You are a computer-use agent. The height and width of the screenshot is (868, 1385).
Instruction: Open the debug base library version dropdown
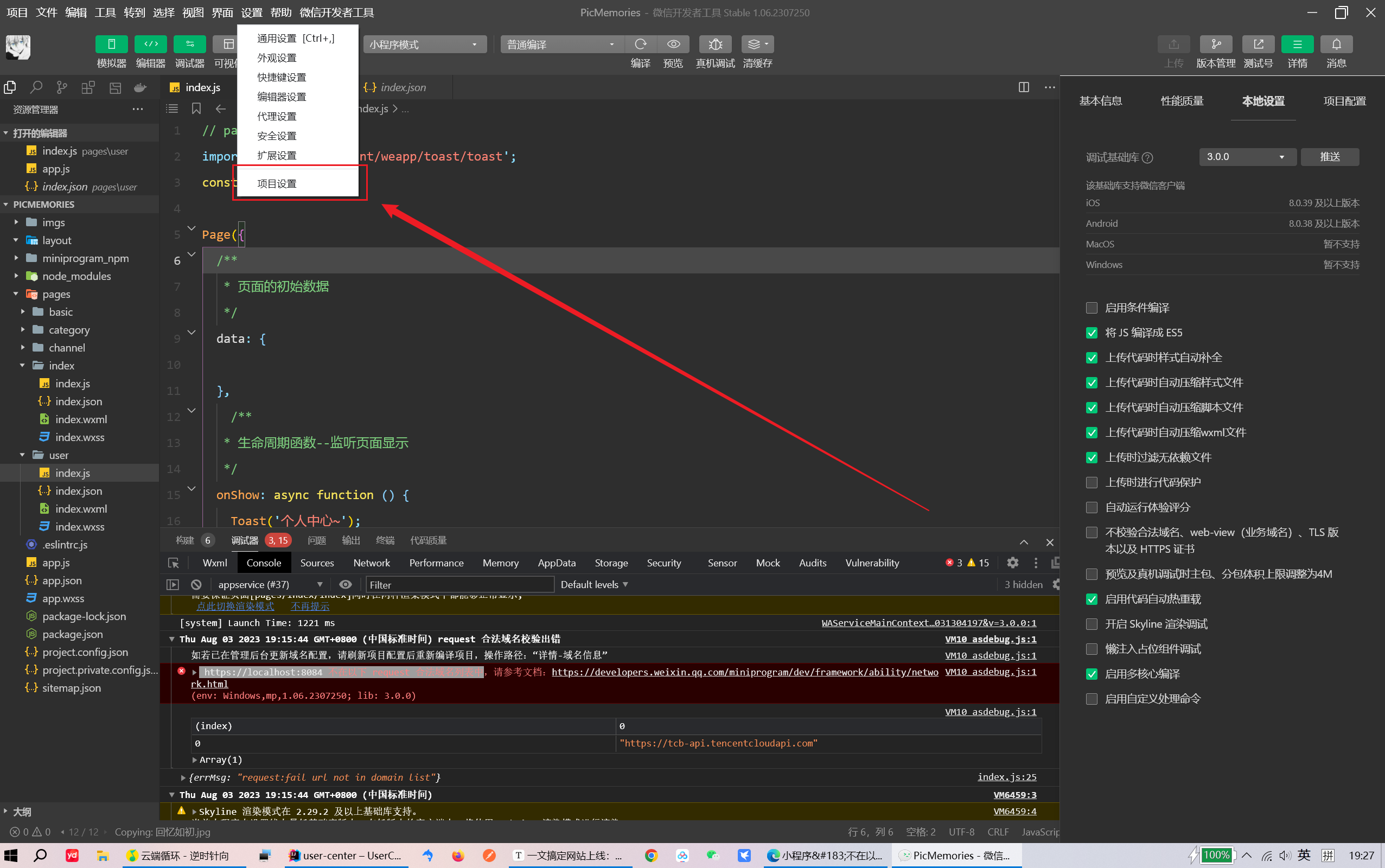coord(1247,157)
